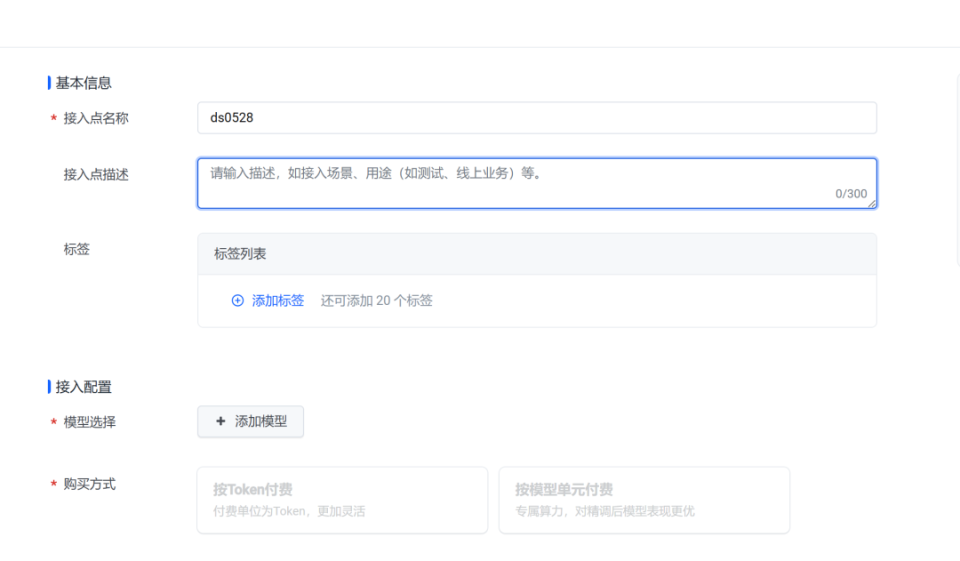Screen dimensions: 960x561
Task: Click the 0/300 character counter
Action: [x=851, y=194]
